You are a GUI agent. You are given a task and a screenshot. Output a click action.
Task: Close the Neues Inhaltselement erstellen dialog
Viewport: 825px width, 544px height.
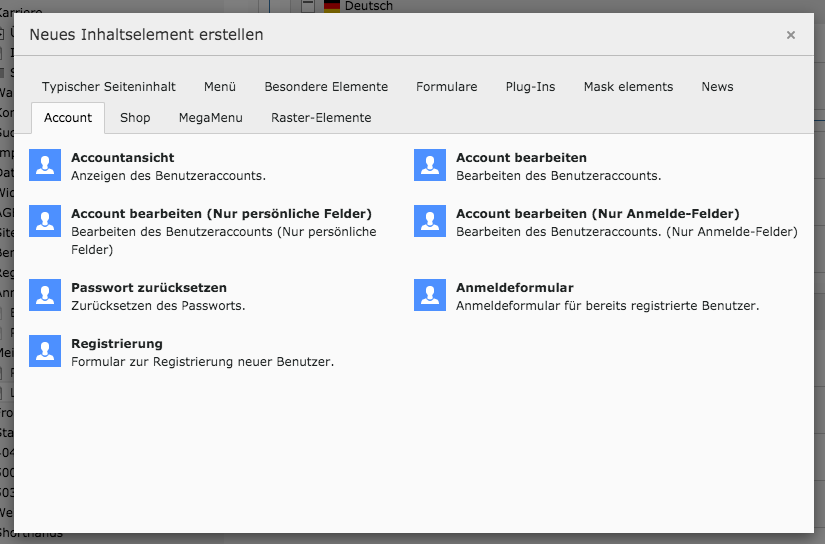click(790, 35)
